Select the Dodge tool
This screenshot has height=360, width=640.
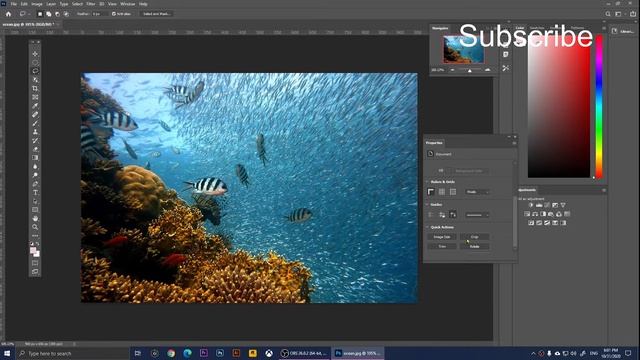coord(35,175)
